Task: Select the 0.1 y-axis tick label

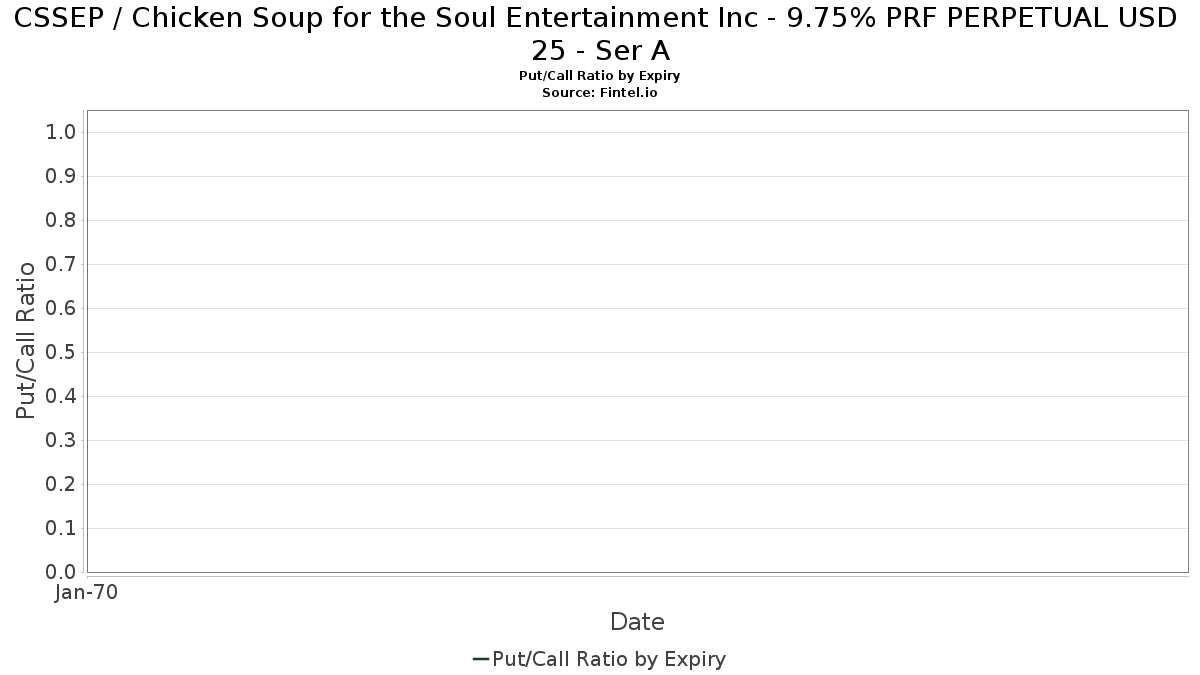Action: tap(61, 529)
